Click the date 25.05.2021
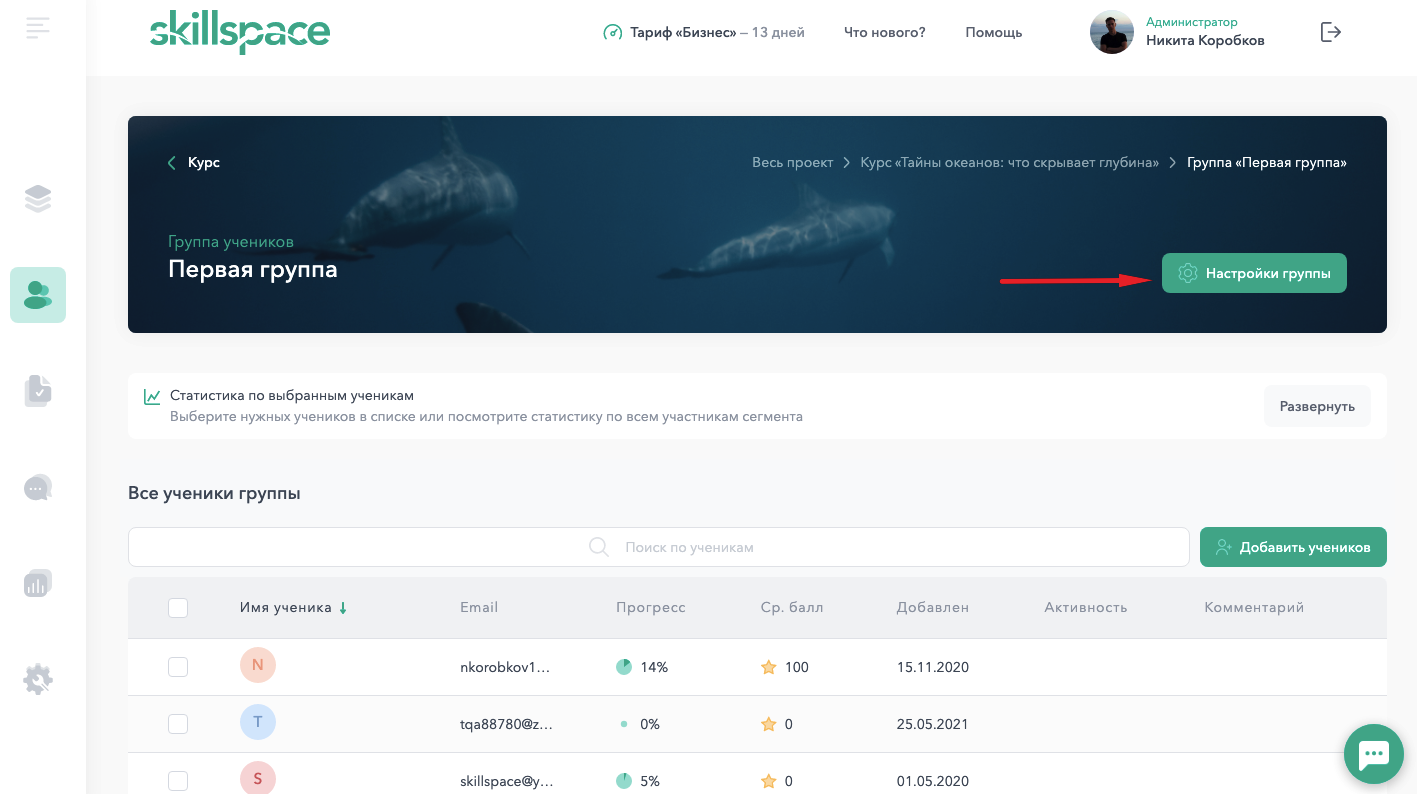1417x794 pixels. pos(933,724)
